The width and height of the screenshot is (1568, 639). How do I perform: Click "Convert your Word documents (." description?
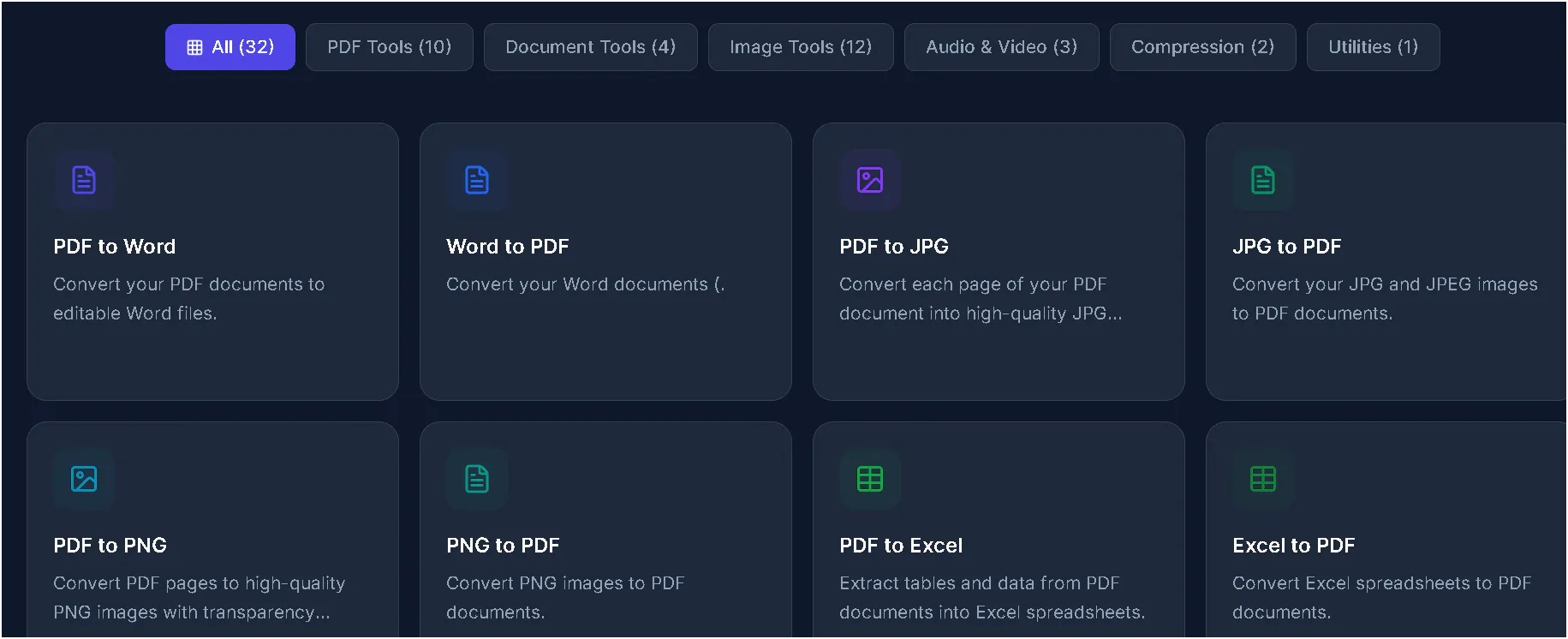click(x=586, y=284)
